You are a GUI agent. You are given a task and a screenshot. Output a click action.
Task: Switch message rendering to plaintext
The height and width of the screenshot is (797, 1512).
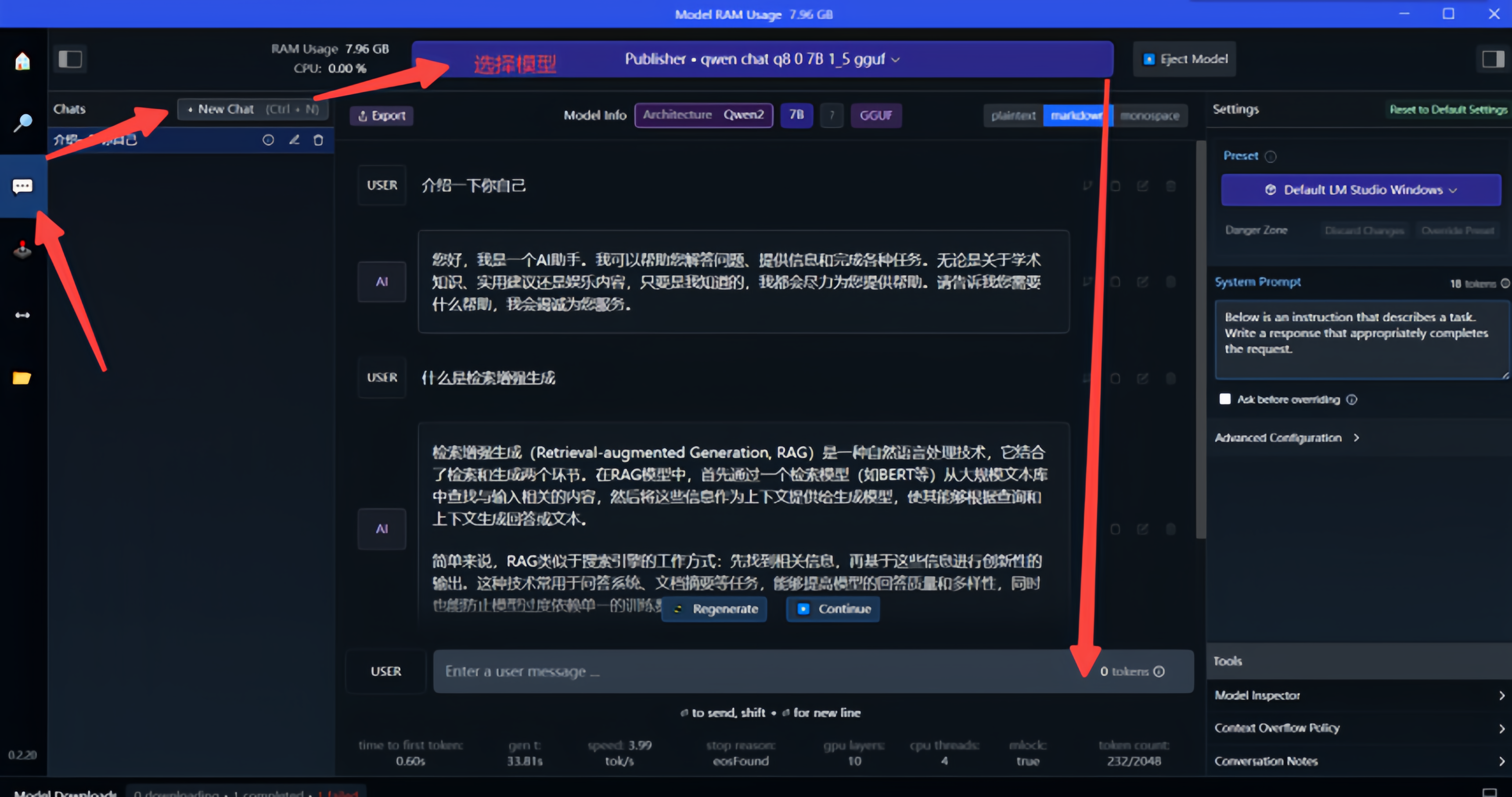(1014, 115)
